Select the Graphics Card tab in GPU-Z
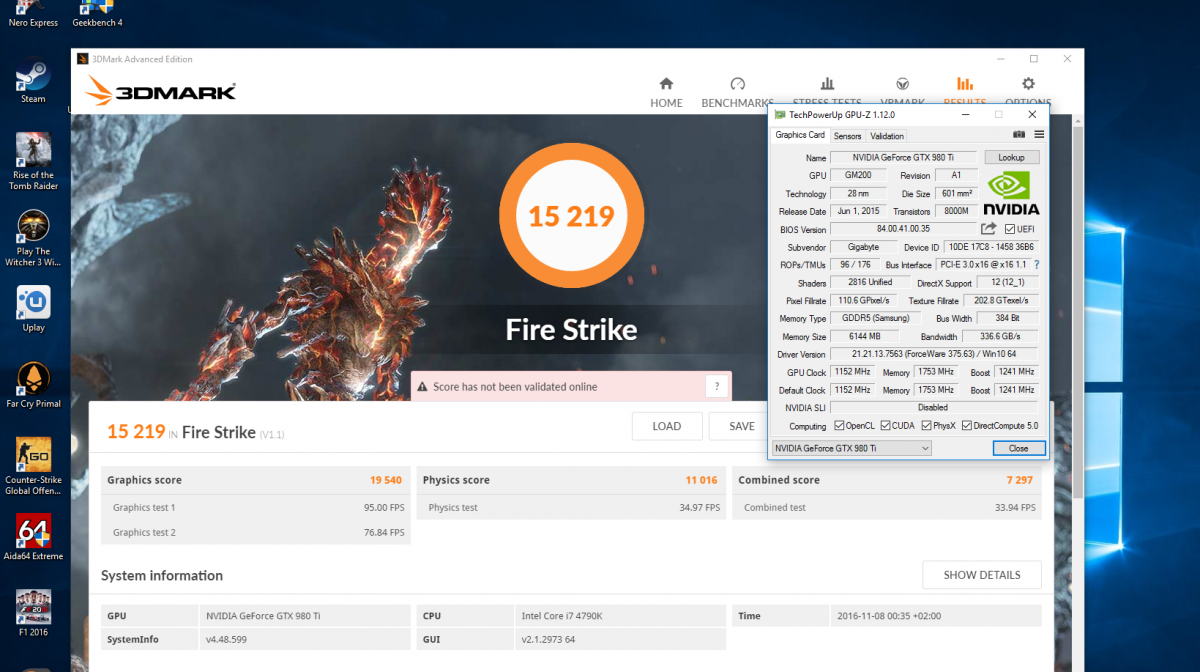Screen dimensions: 1200x672 point(800,135)
